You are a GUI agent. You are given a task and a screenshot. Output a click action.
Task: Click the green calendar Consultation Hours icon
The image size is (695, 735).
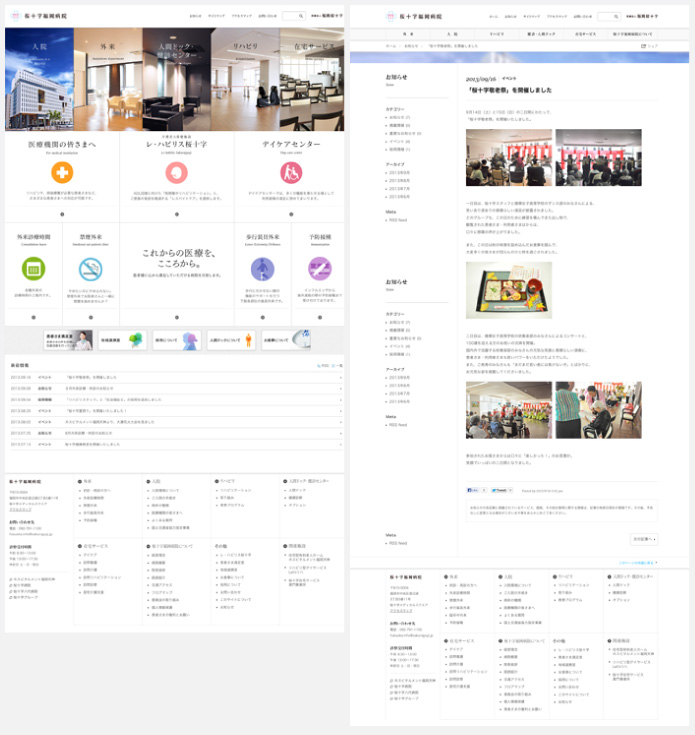pyautogui.click(x=33, y=268)
